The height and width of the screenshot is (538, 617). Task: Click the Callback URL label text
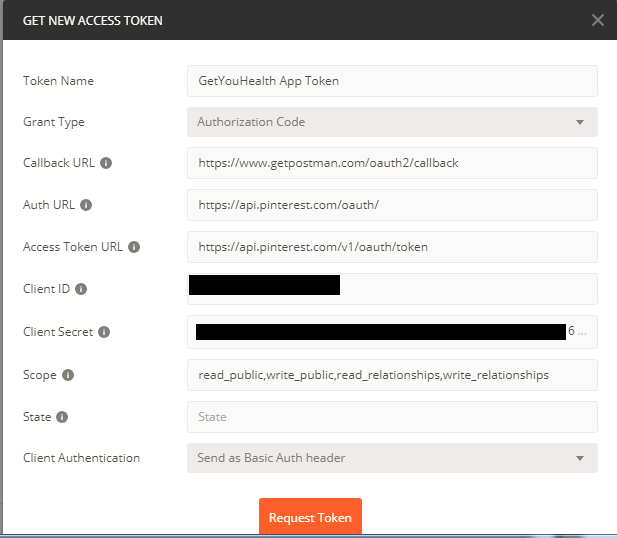tap(59, 163)
